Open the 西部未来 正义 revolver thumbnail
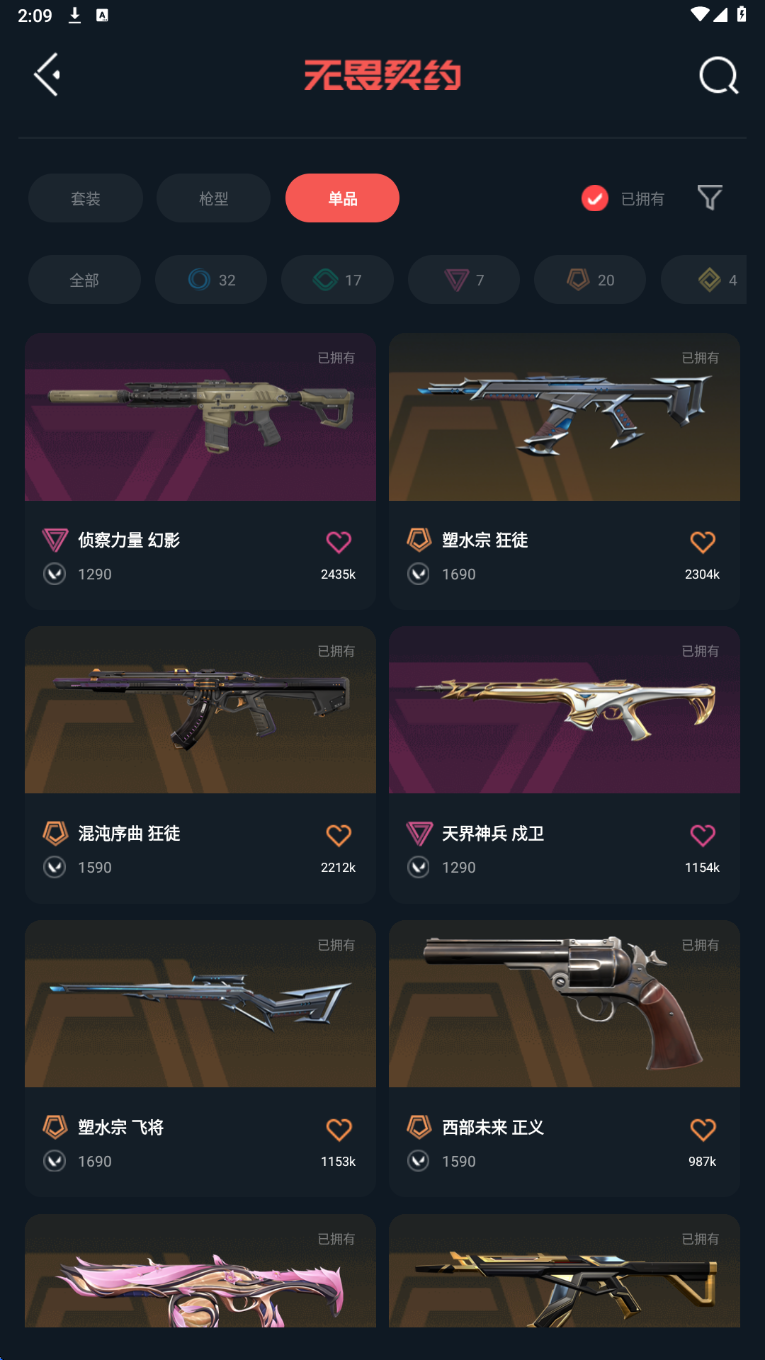 click(x=564, y=1004)
